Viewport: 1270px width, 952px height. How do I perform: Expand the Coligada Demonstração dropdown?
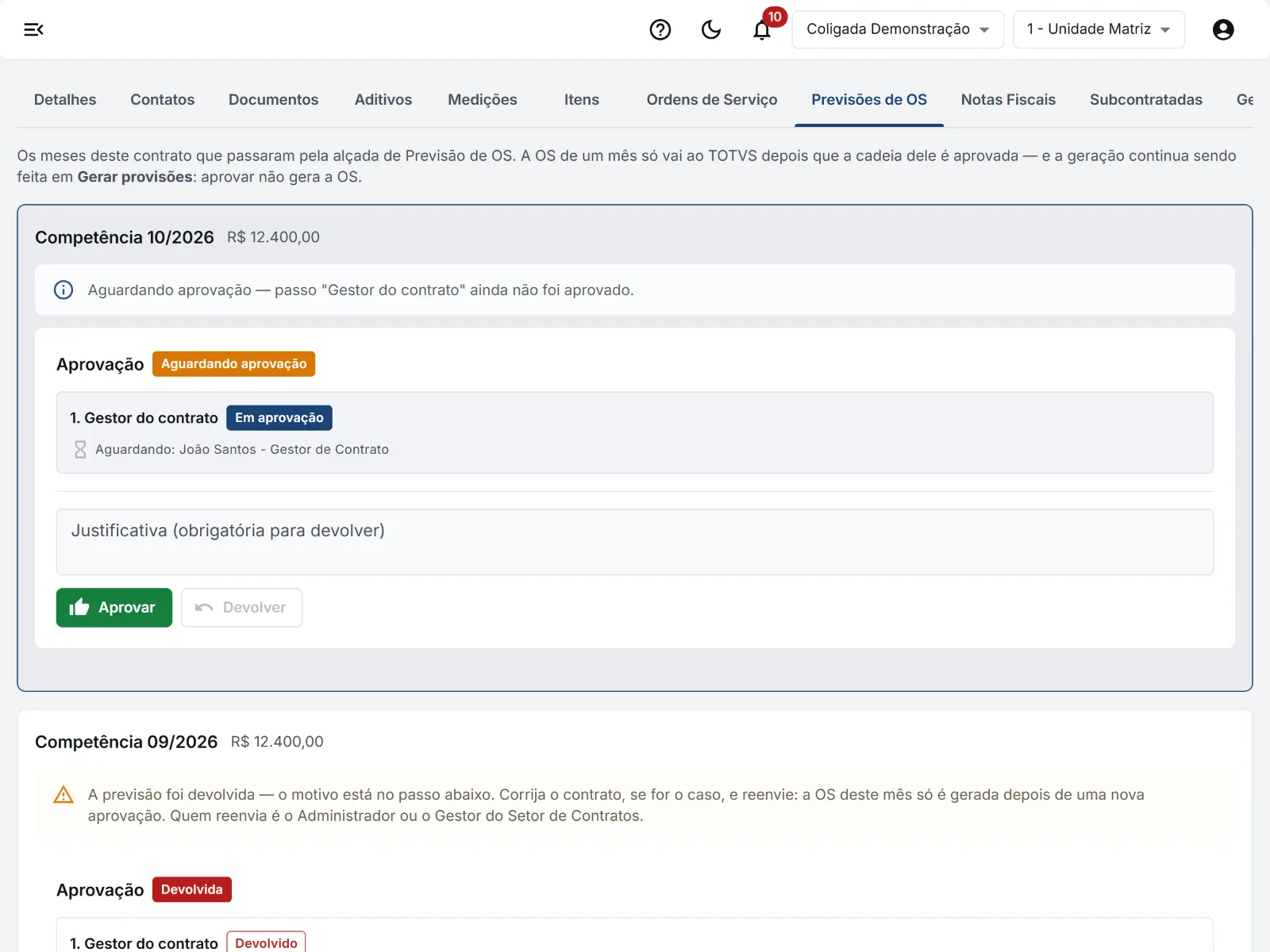tap(898, 29)
